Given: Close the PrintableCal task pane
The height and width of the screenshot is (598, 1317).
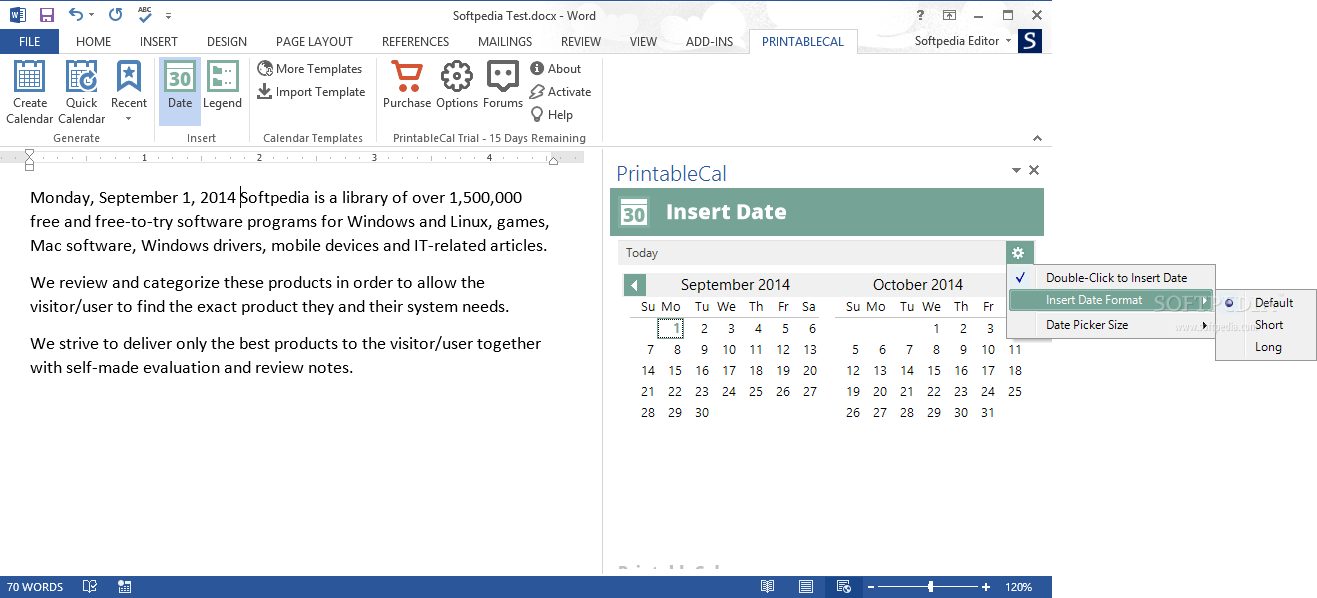Looking at the screenshot, I should pyautogui.click(x=1034, y=170).
